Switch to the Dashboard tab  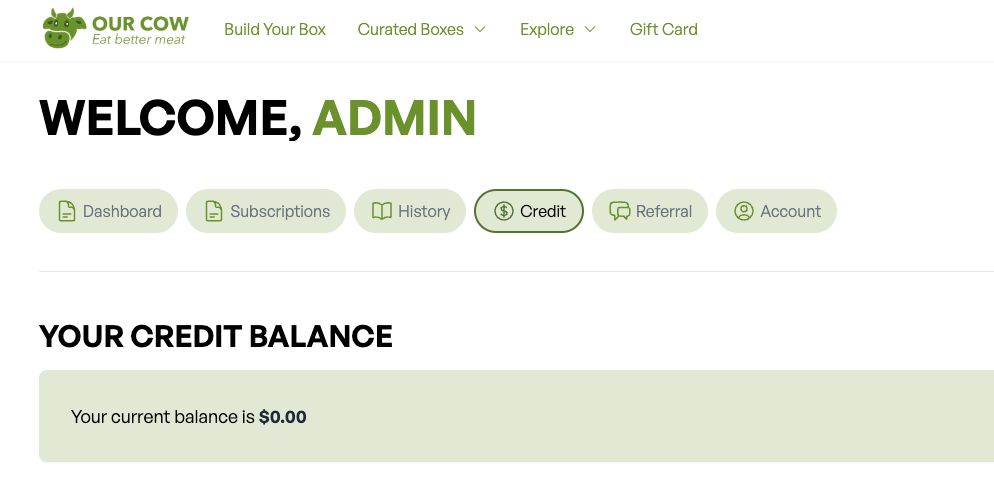[108, 211]
